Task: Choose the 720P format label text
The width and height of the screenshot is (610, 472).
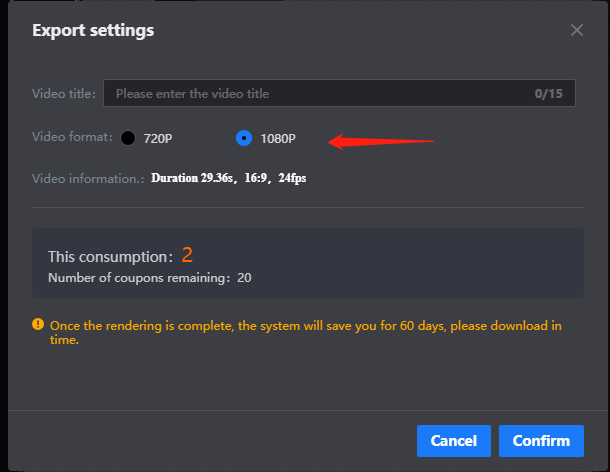Action: pos(158,139)
